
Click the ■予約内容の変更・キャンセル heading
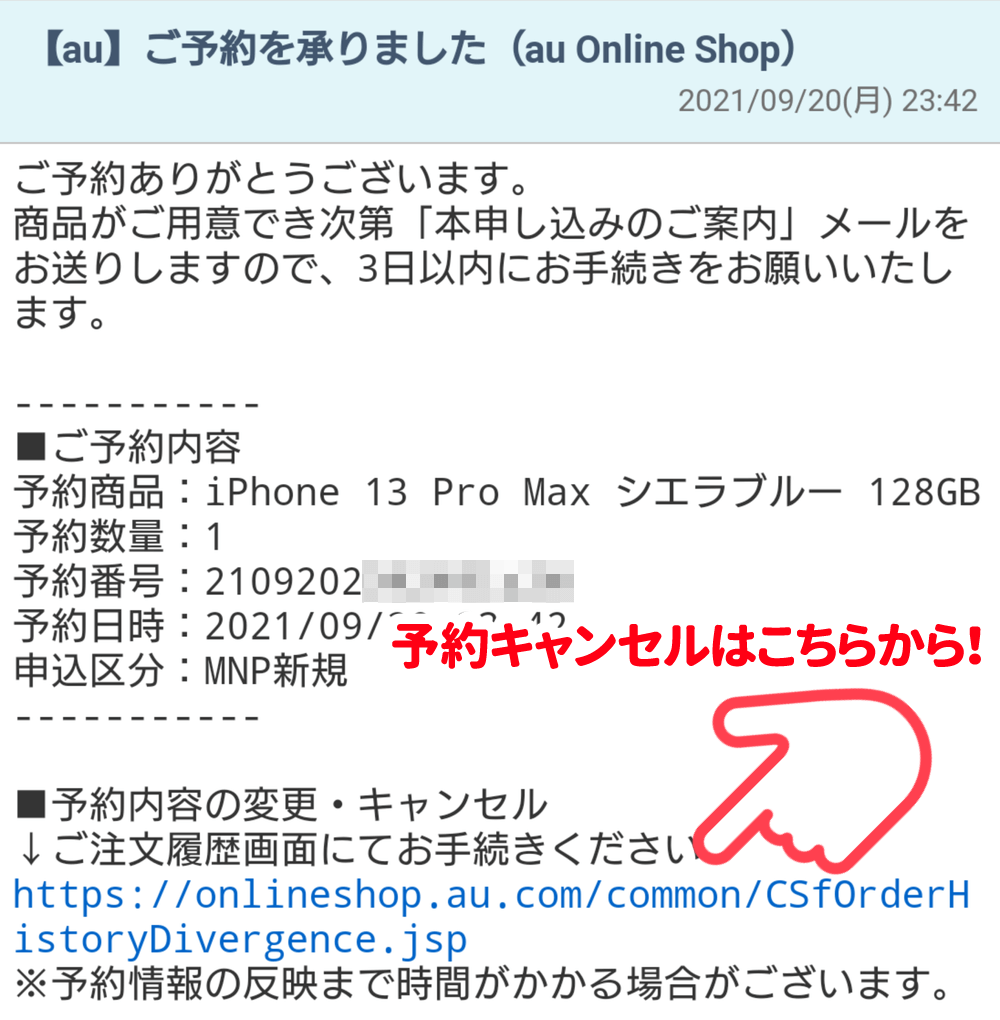(282, 805)
